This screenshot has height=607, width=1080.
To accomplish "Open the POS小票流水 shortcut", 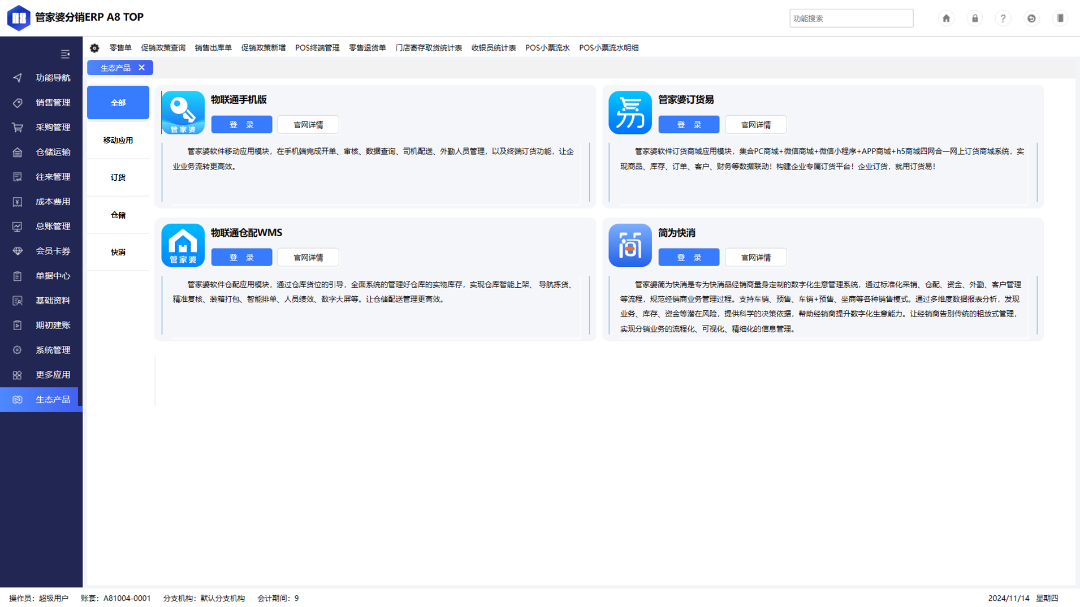I will click(x=548, y=48).
